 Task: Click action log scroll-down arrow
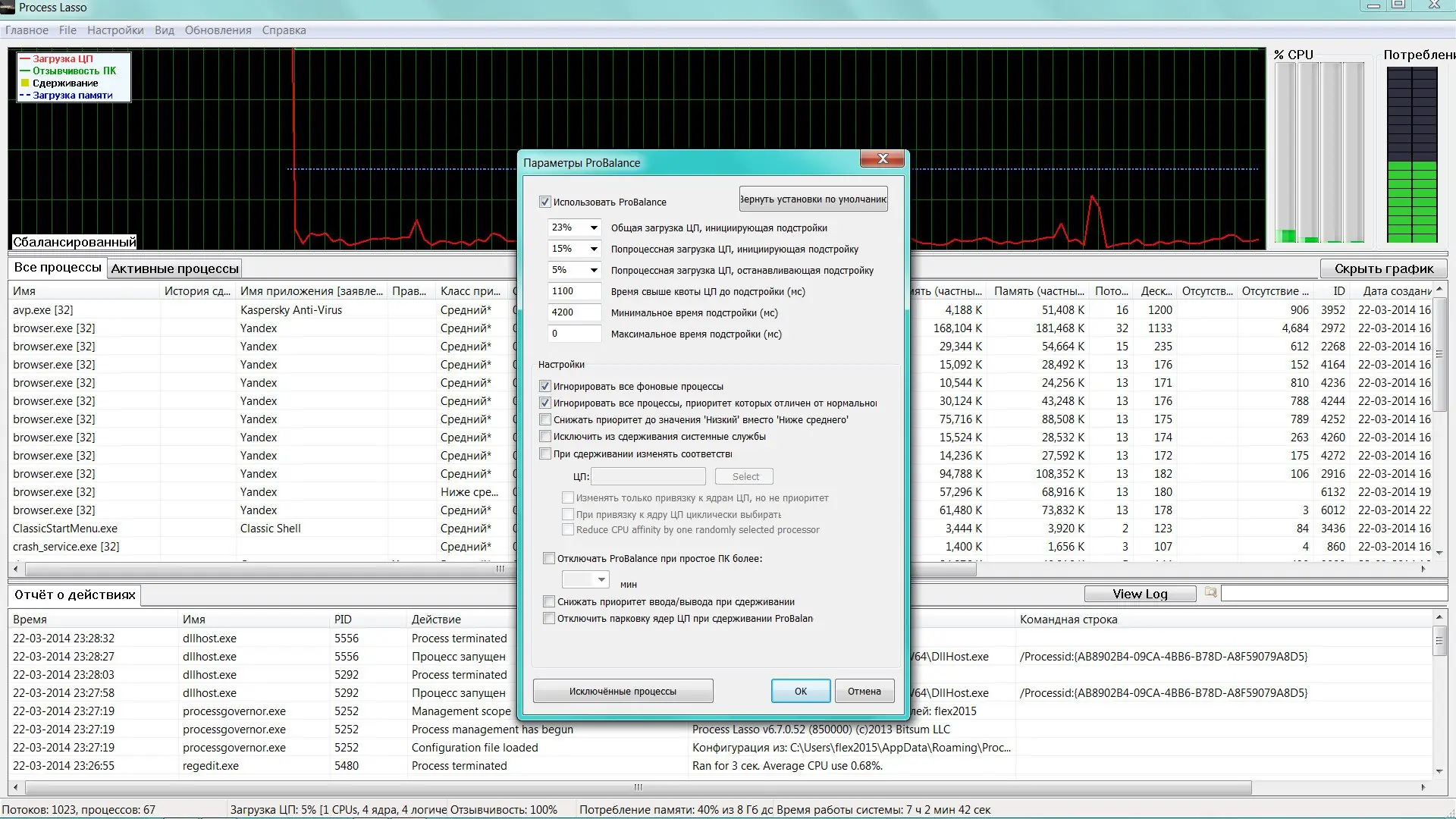click(1439, 771)
